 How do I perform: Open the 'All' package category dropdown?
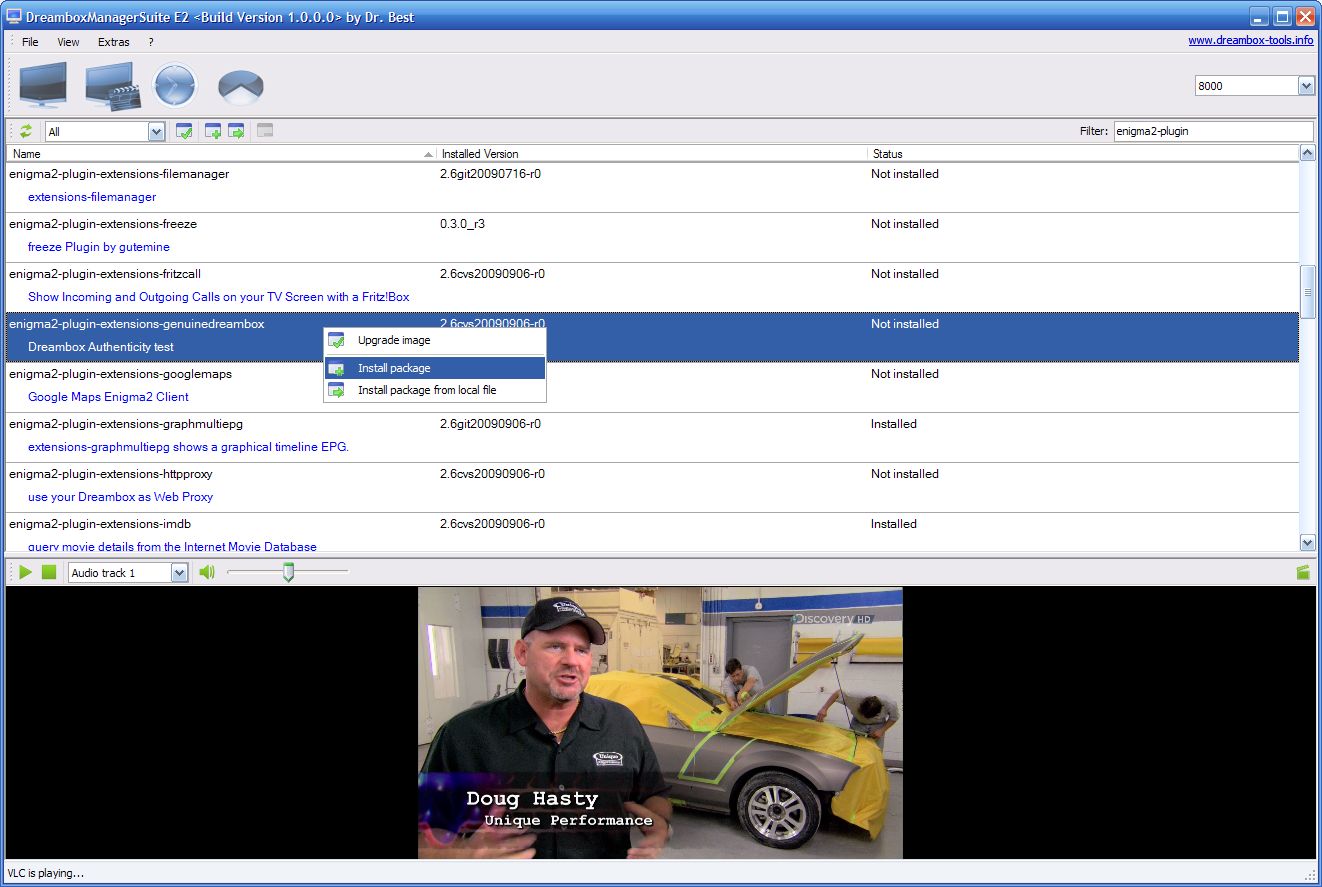[156, 131]
